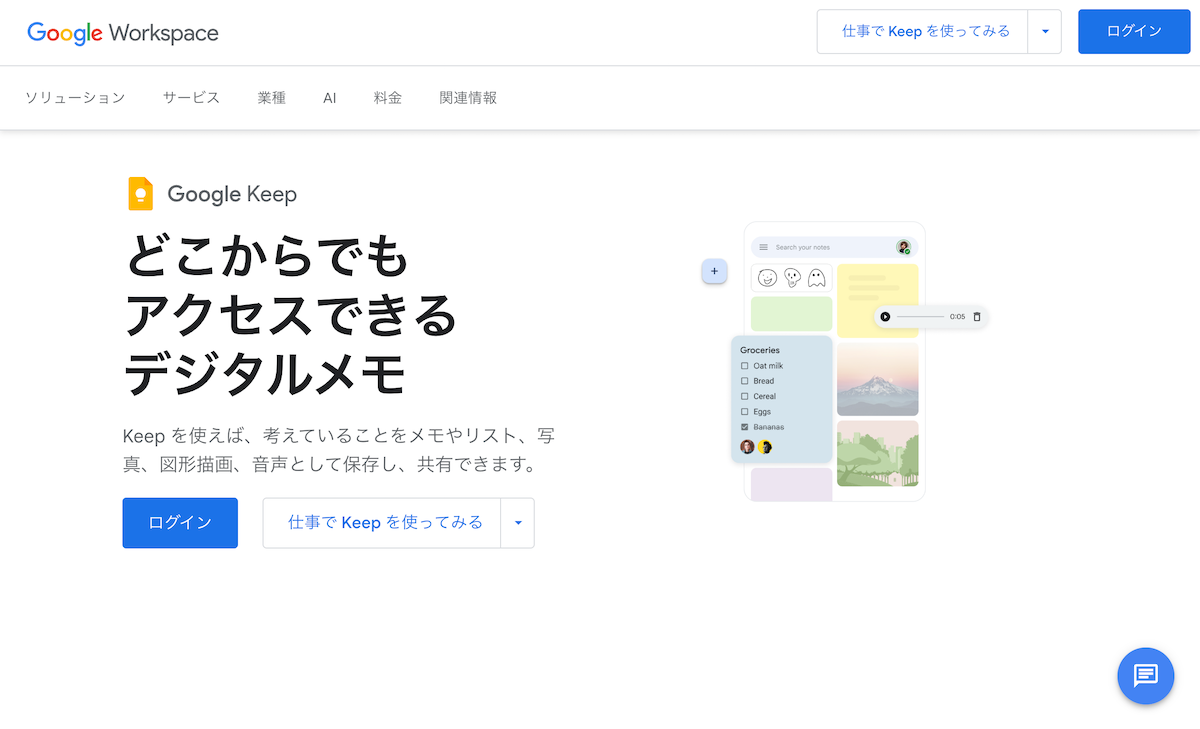Click the Google Keep product name text

coord(232,194)
